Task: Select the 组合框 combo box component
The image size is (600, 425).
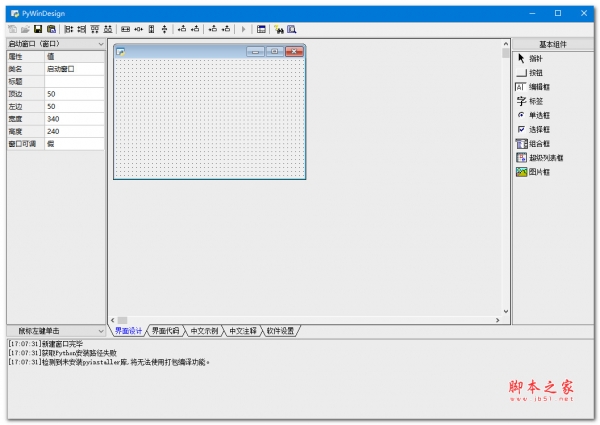Action: click(x=533, y=143)
